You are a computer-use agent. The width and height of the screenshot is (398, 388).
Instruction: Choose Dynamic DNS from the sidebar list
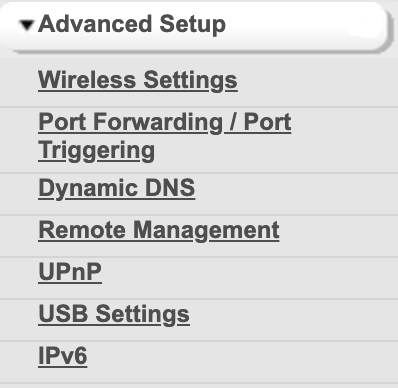(x=117, y=188)
